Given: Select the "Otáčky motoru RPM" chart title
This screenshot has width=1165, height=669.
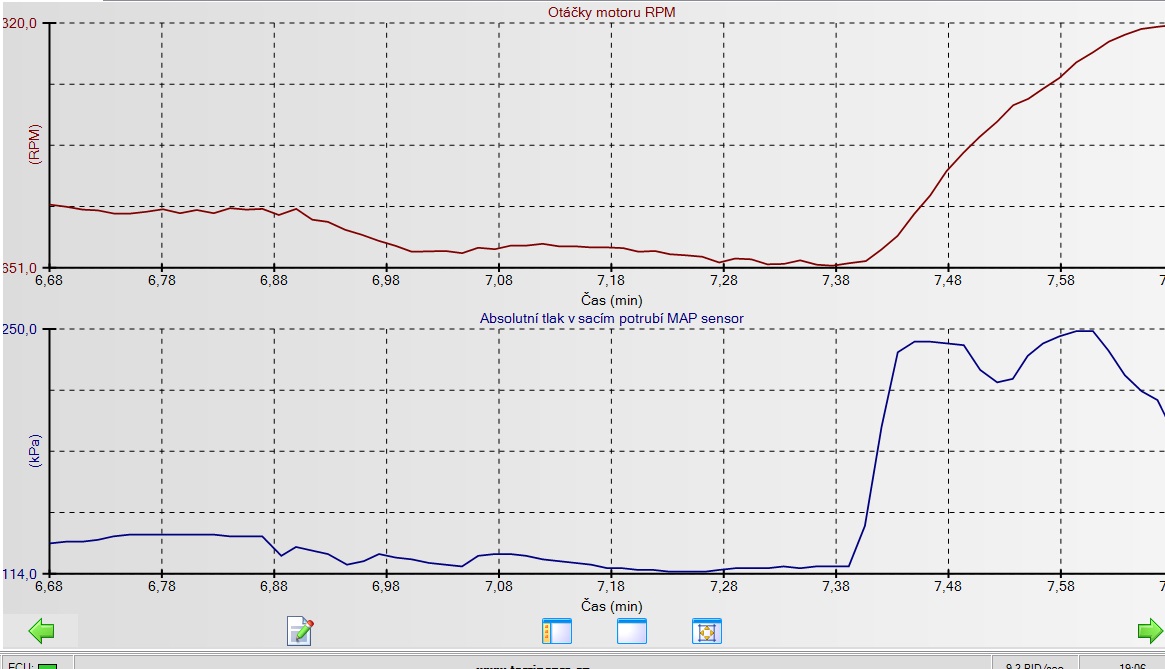Looking at the screenshot, I should (x=611, y=12).
